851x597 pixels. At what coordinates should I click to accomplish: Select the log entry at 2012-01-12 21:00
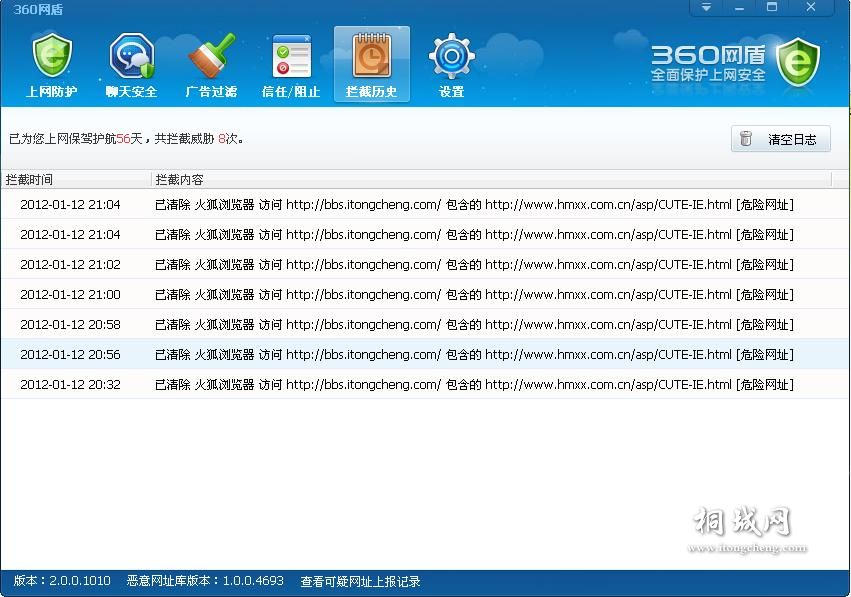point(425,295)
